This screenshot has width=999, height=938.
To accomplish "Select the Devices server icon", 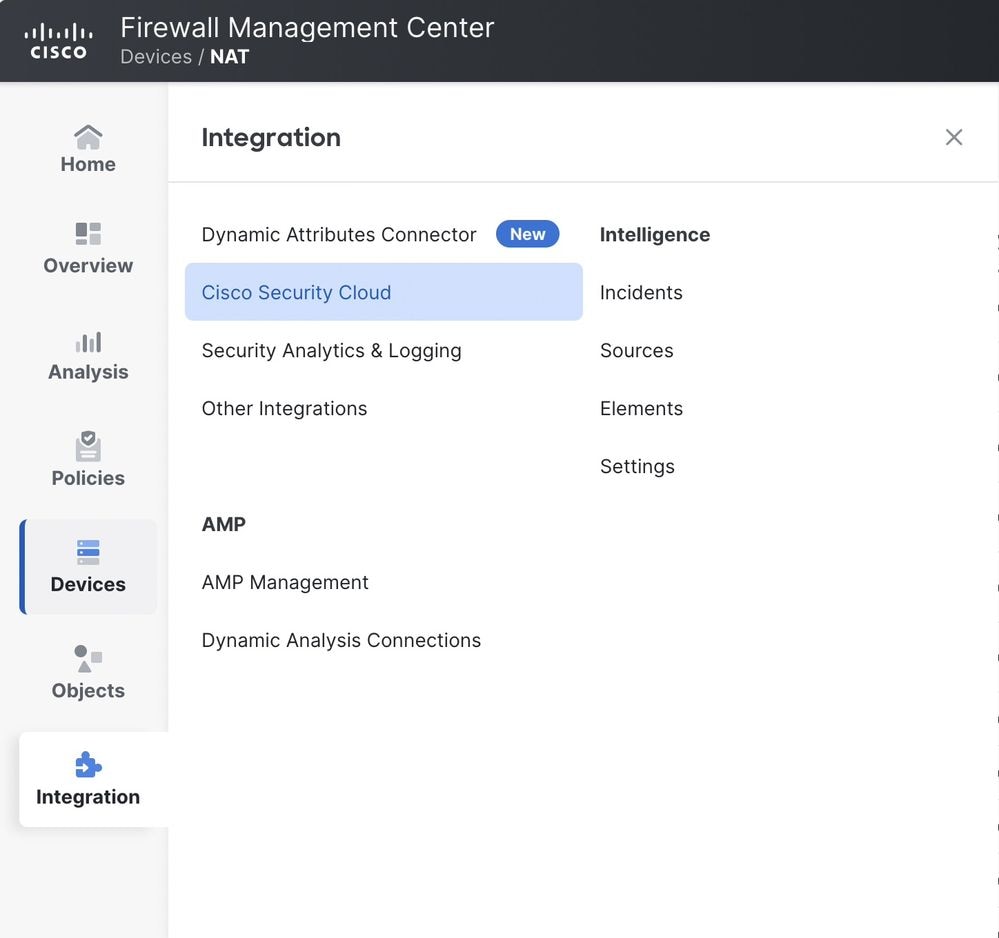I will pos(88,552).
